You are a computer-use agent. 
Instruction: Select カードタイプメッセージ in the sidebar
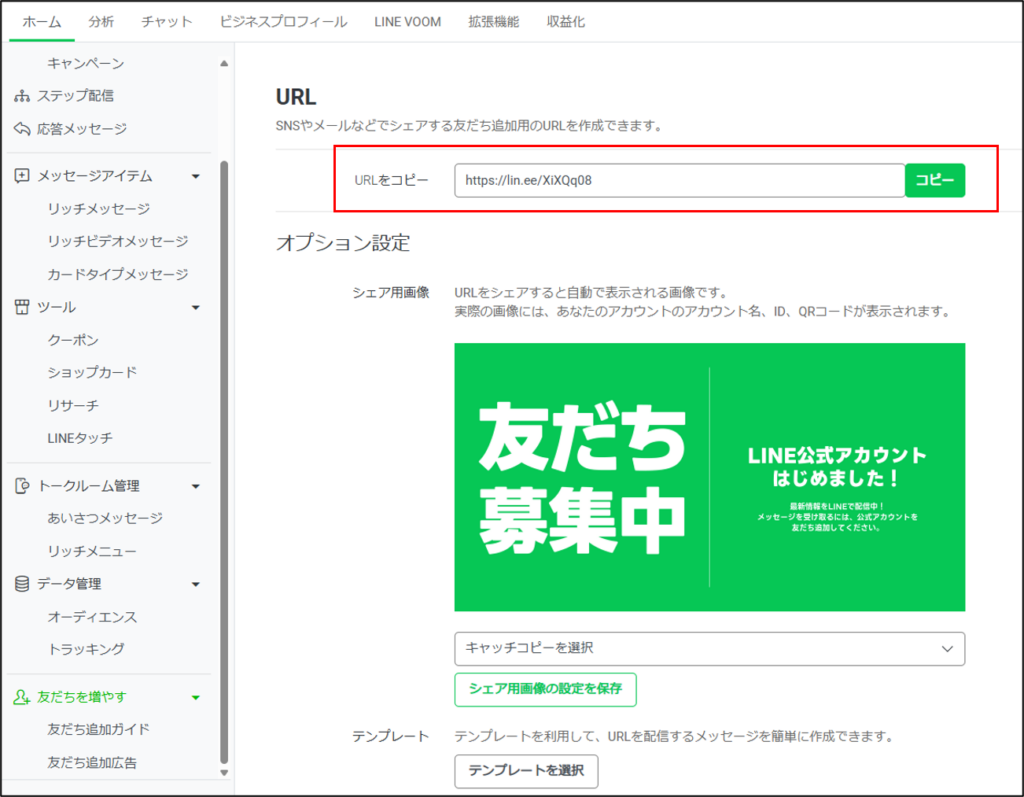(x=118, y=274)
